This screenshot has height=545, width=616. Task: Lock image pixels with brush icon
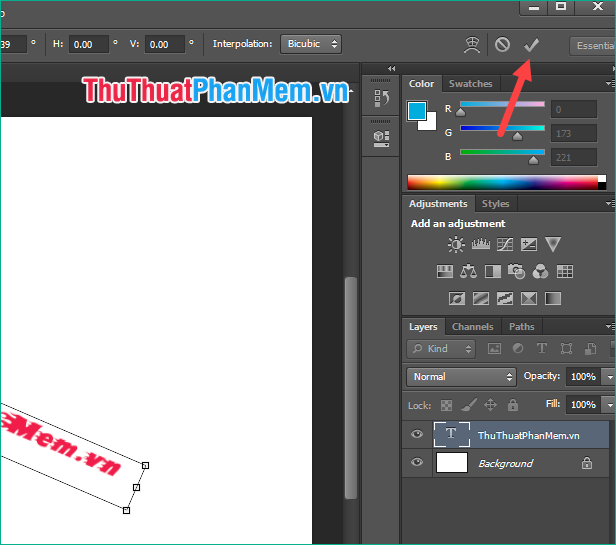click(469, 405)
